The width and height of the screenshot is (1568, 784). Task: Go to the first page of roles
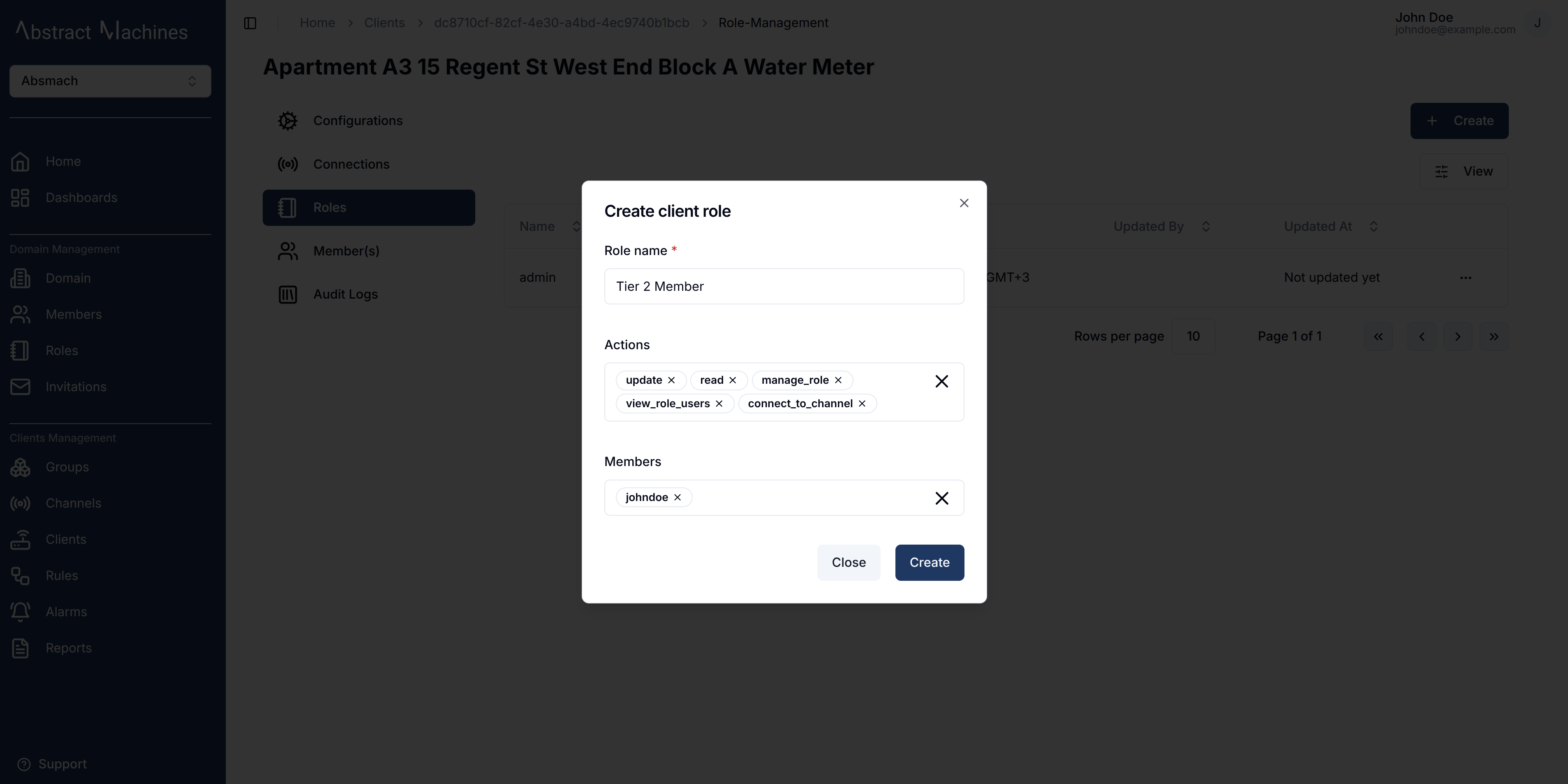click(x=1378, y=337)
